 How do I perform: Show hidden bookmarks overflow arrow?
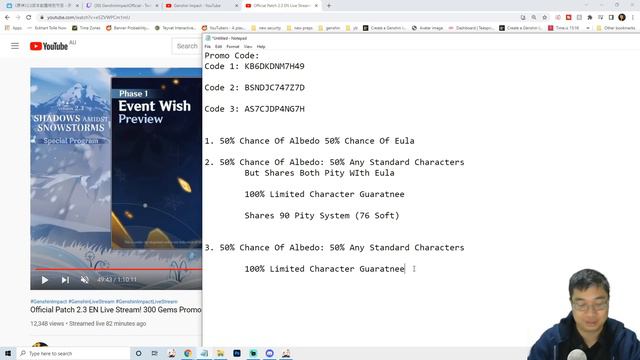point(588,28)
